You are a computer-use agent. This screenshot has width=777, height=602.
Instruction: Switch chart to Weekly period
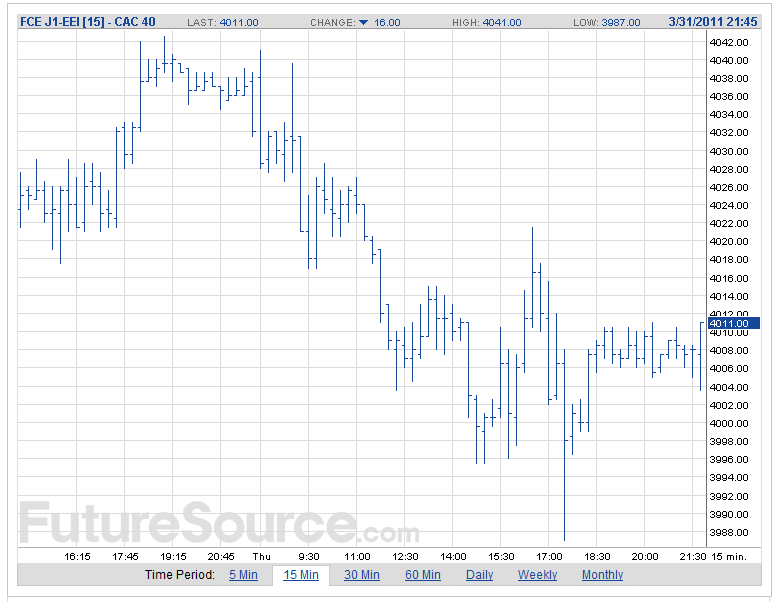pyautogui.click(x=537, y=575)
